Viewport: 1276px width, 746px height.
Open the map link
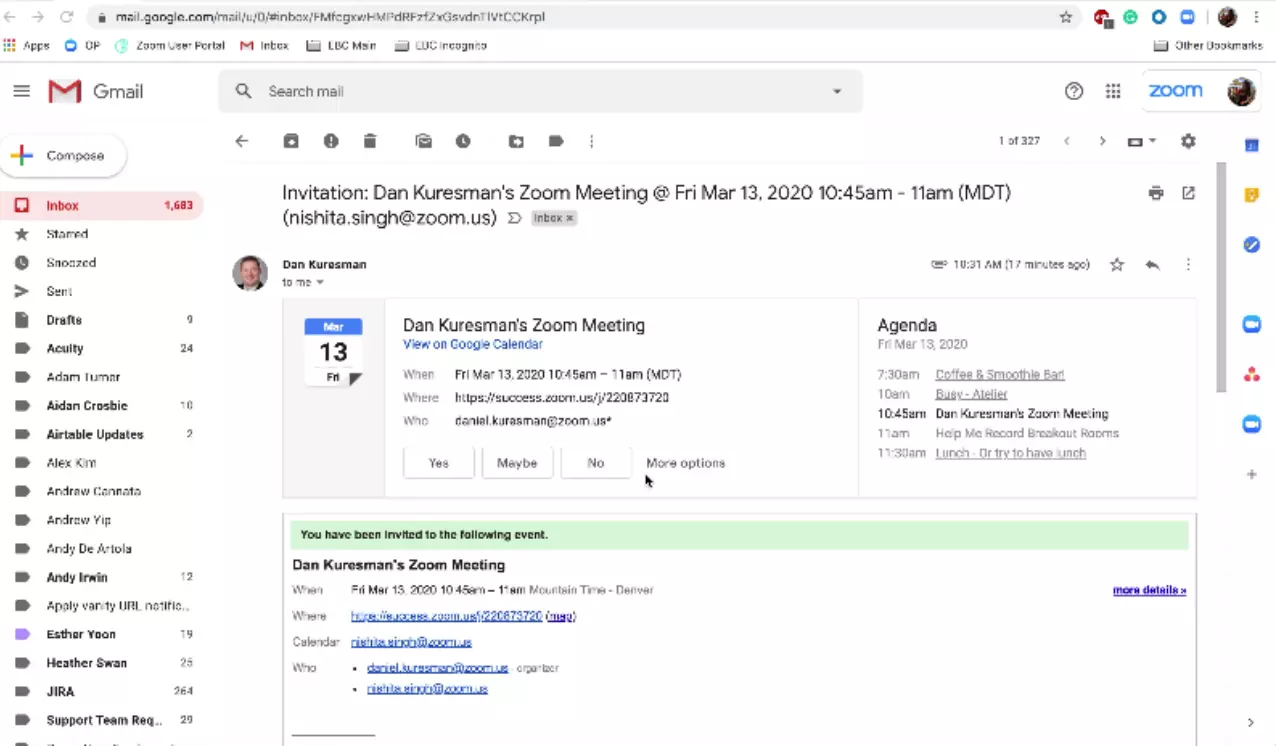point(560,616)
